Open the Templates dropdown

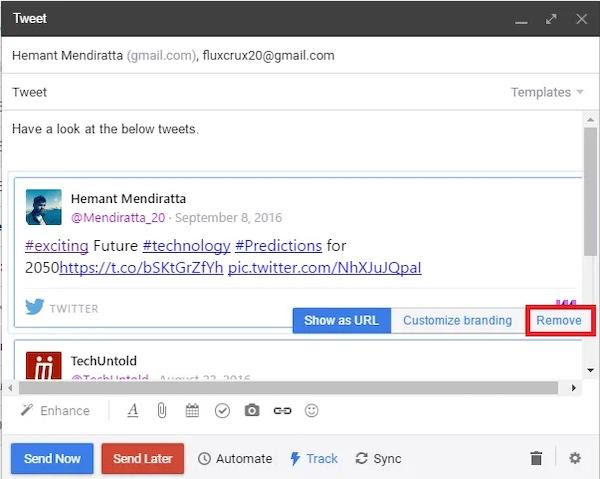[x=547, y=92]
